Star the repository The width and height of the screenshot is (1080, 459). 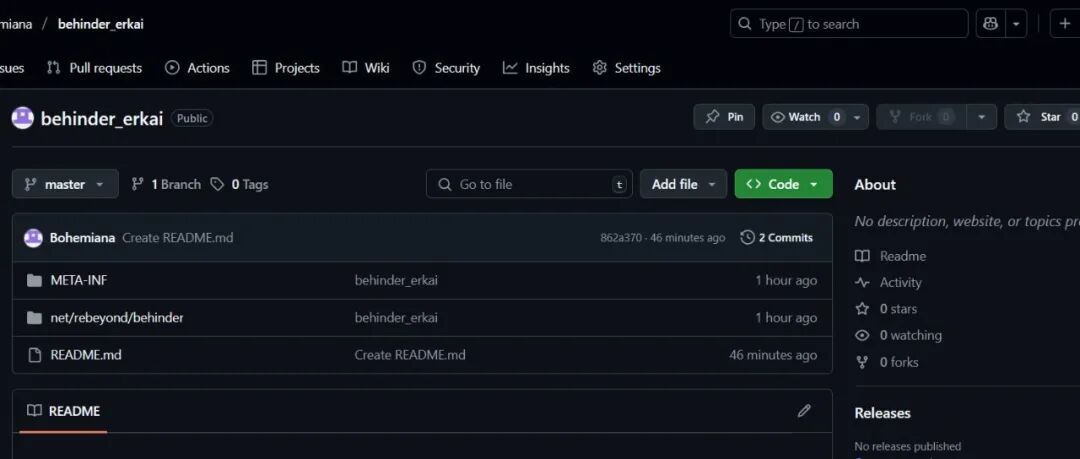point(1042,117)
